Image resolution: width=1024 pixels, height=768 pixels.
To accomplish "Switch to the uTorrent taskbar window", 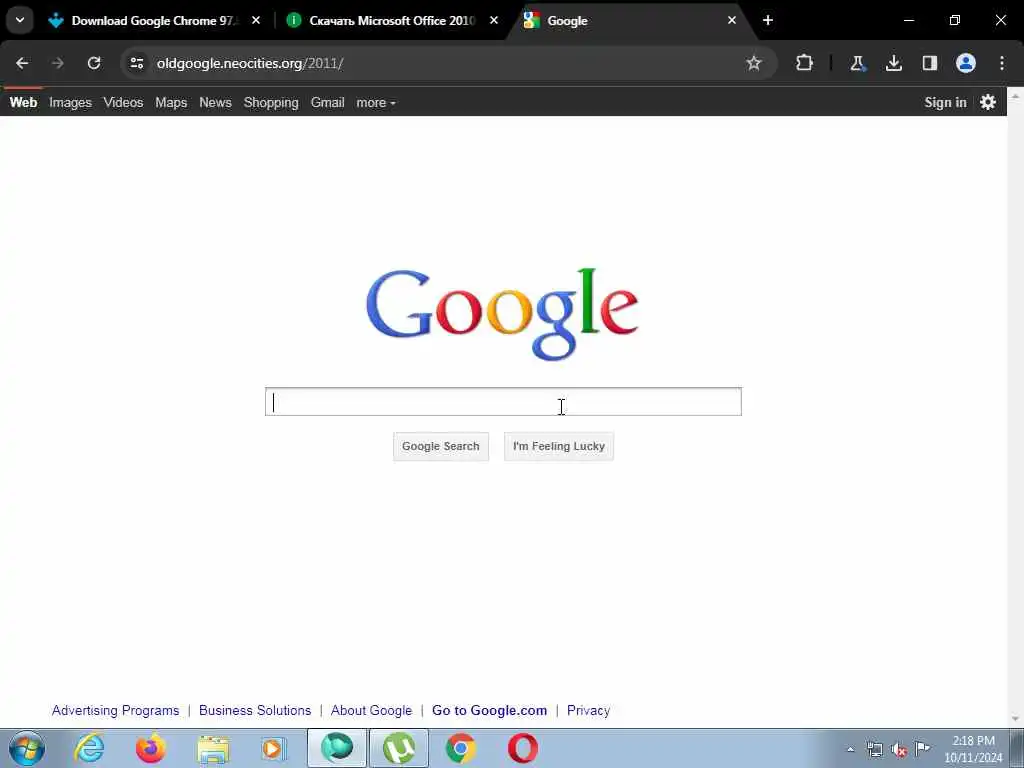I will pyautogui.click(x=399, y=748).
